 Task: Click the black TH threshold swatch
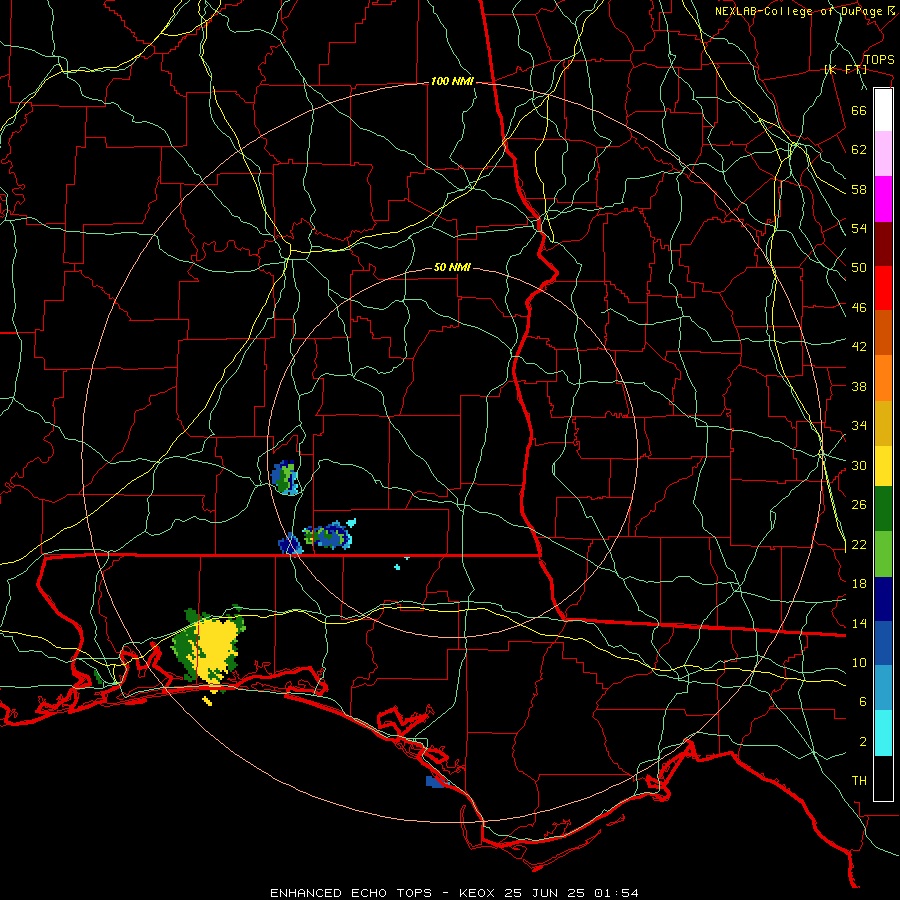pyautogui.click(x=883, y=778)
